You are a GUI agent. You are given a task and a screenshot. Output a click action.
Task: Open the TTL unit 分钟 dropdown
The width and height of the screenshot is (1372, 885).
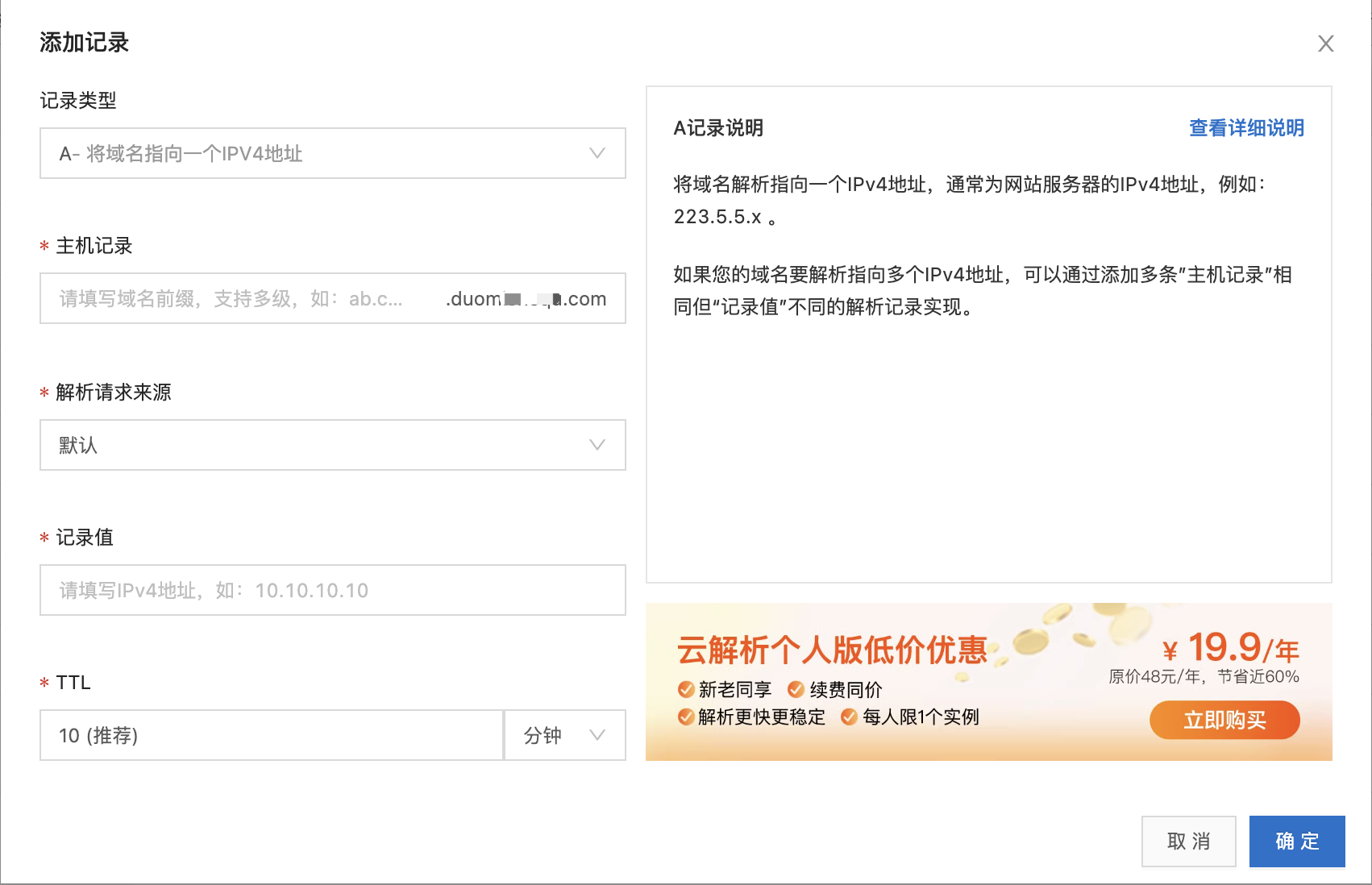[x=564, y=735]
